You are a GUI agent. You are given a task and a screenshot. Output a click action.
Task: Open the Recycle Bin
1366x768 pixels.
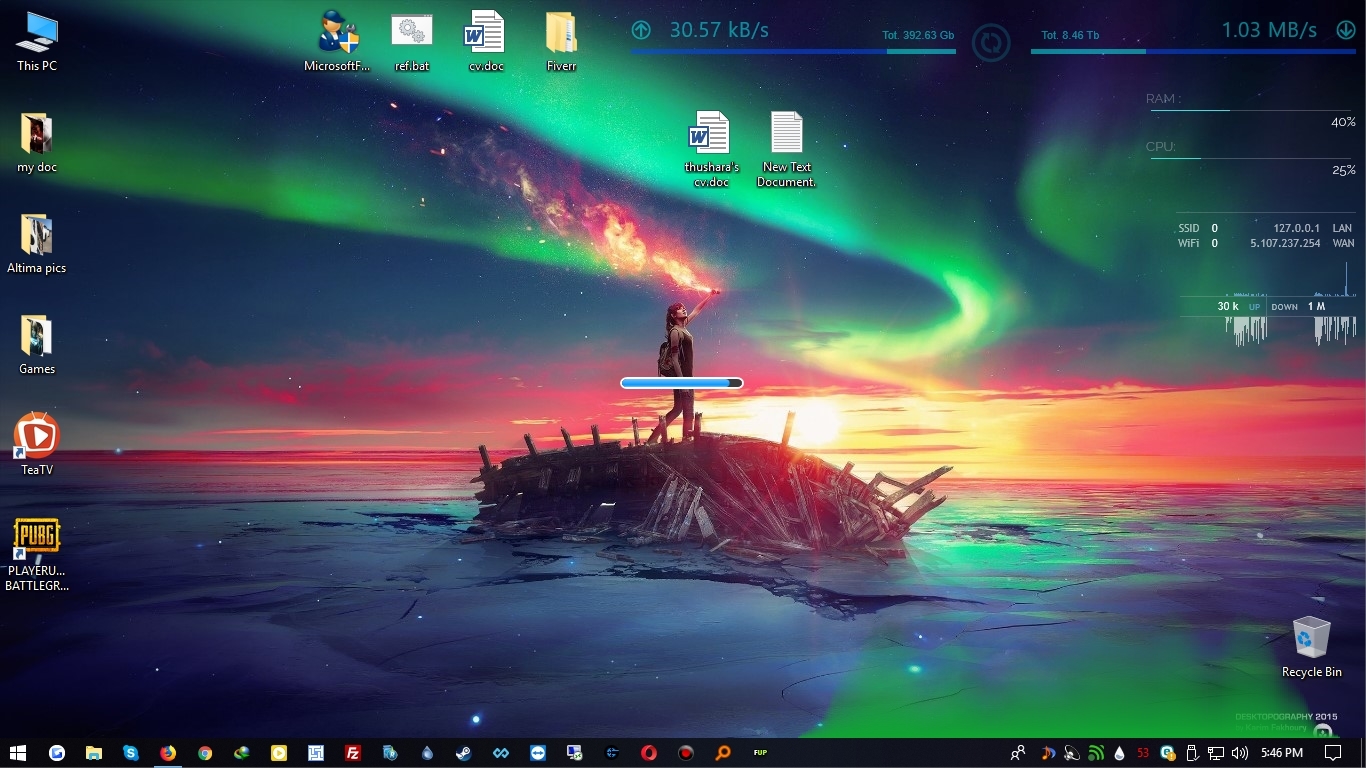tap(1312, 648)
